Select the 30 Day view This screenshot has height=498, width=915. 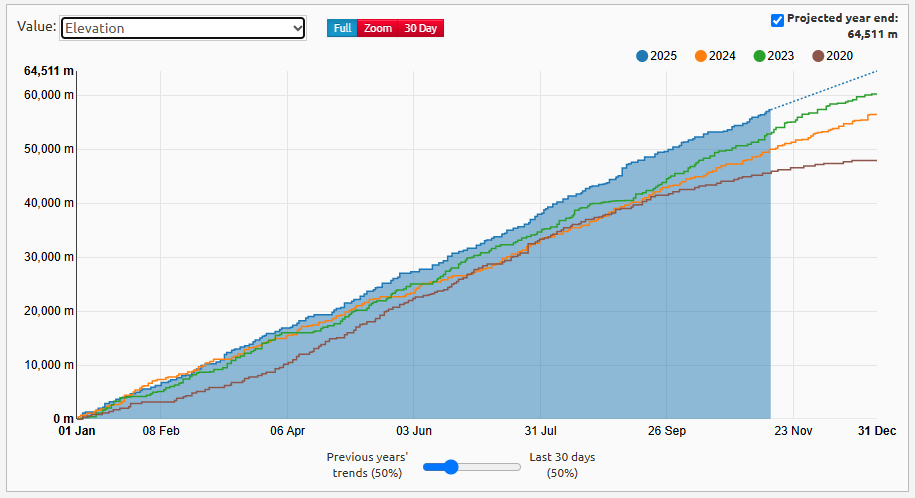click(x=420, y=28)
